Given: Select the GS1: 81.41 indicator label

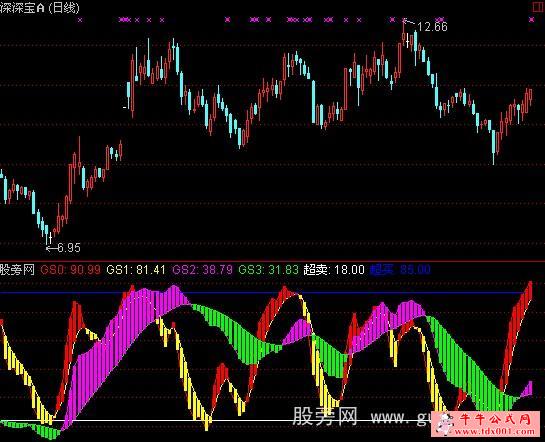Looking at the screenshot, I should pos(136,270).
